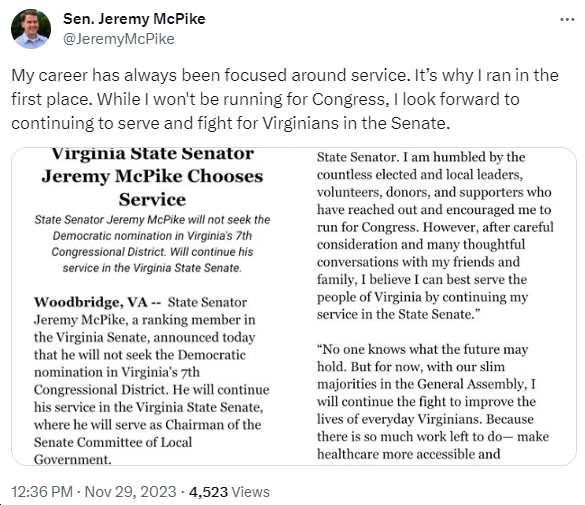The height and width of the screenshot is (505, 585).
Task: Click the word 'Views' beside the count
Action: (250, 492)
